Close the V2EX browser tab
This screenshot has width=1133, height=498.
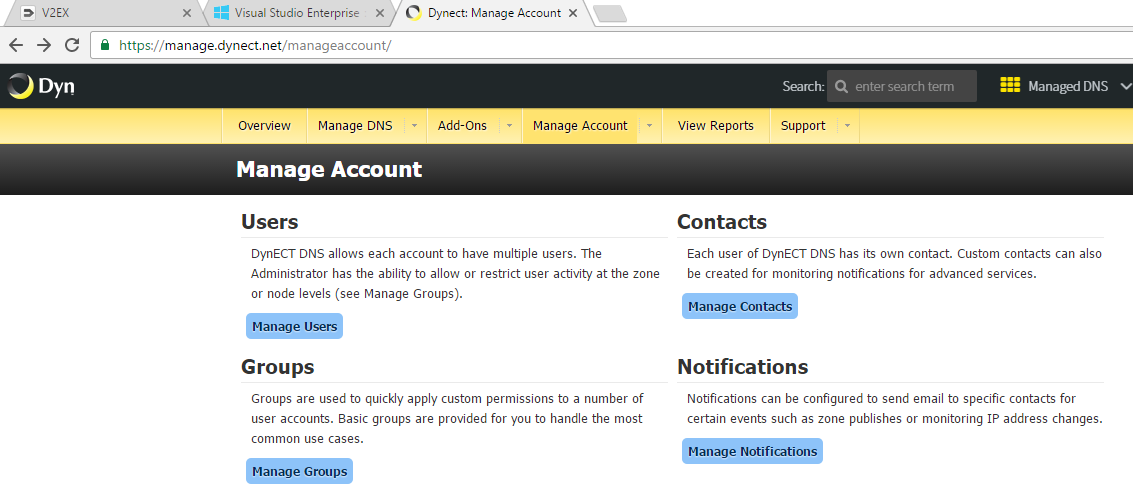tap(186, 14)
